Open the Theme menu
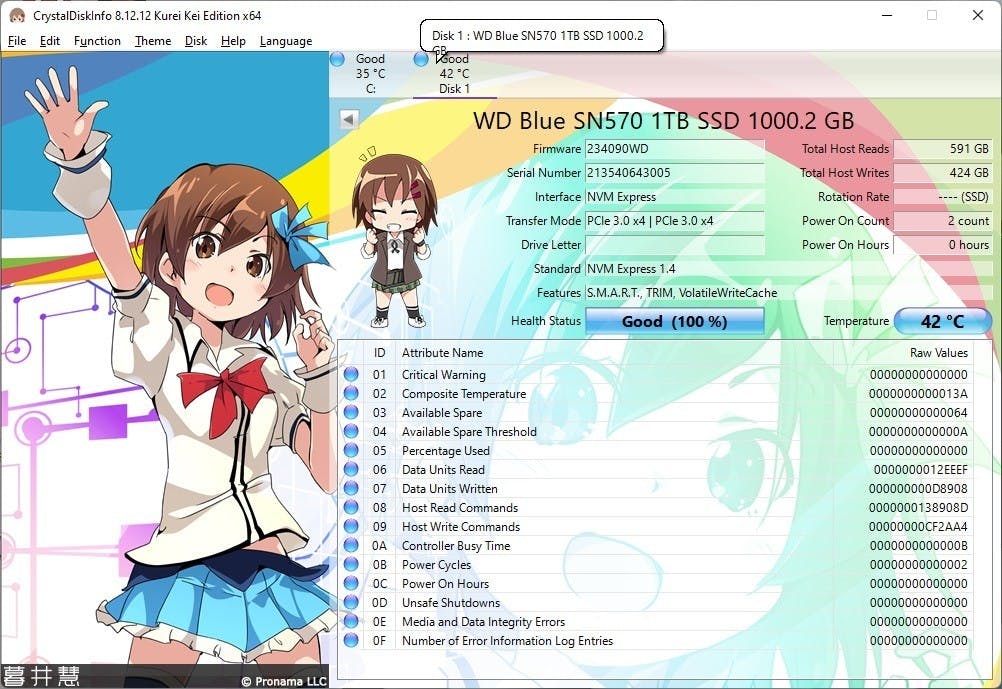Image resolution: width=1002 pixels, height=689 pixels. 153,41
